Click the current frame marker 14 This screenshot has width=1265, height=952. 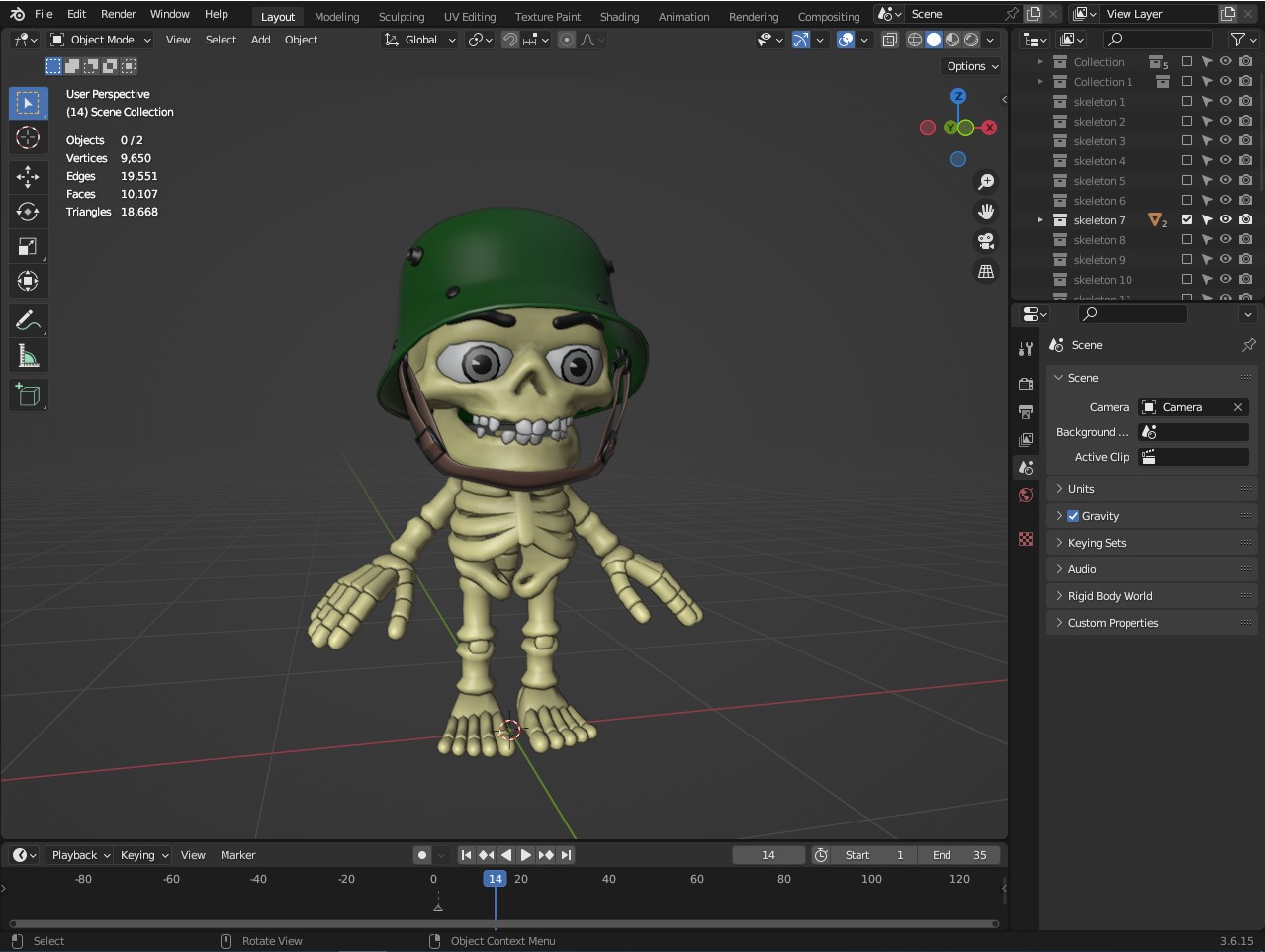495,879
